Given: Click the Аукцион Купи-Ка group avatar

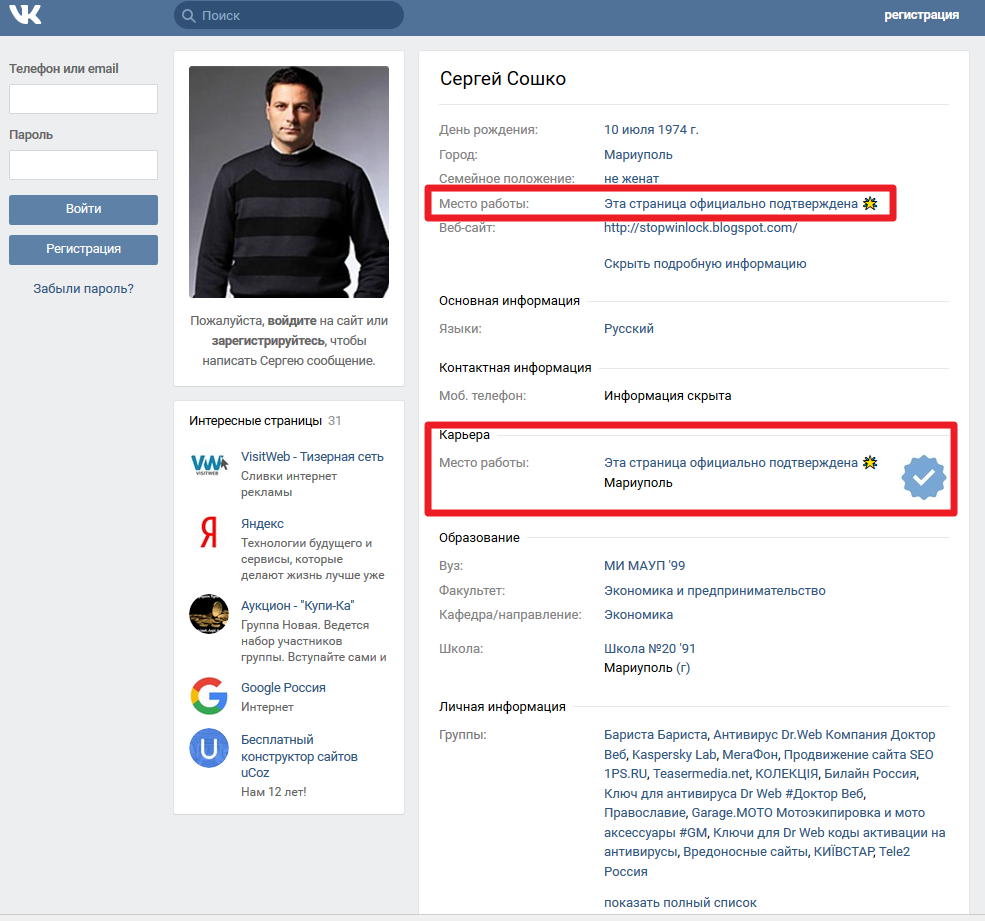Looking at the screenshot, I should coord(209,614).
